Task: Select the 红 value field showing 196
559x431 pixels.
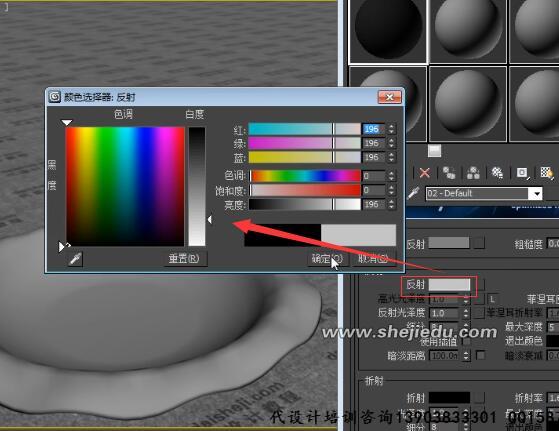Action: click(x=373, y=129)
